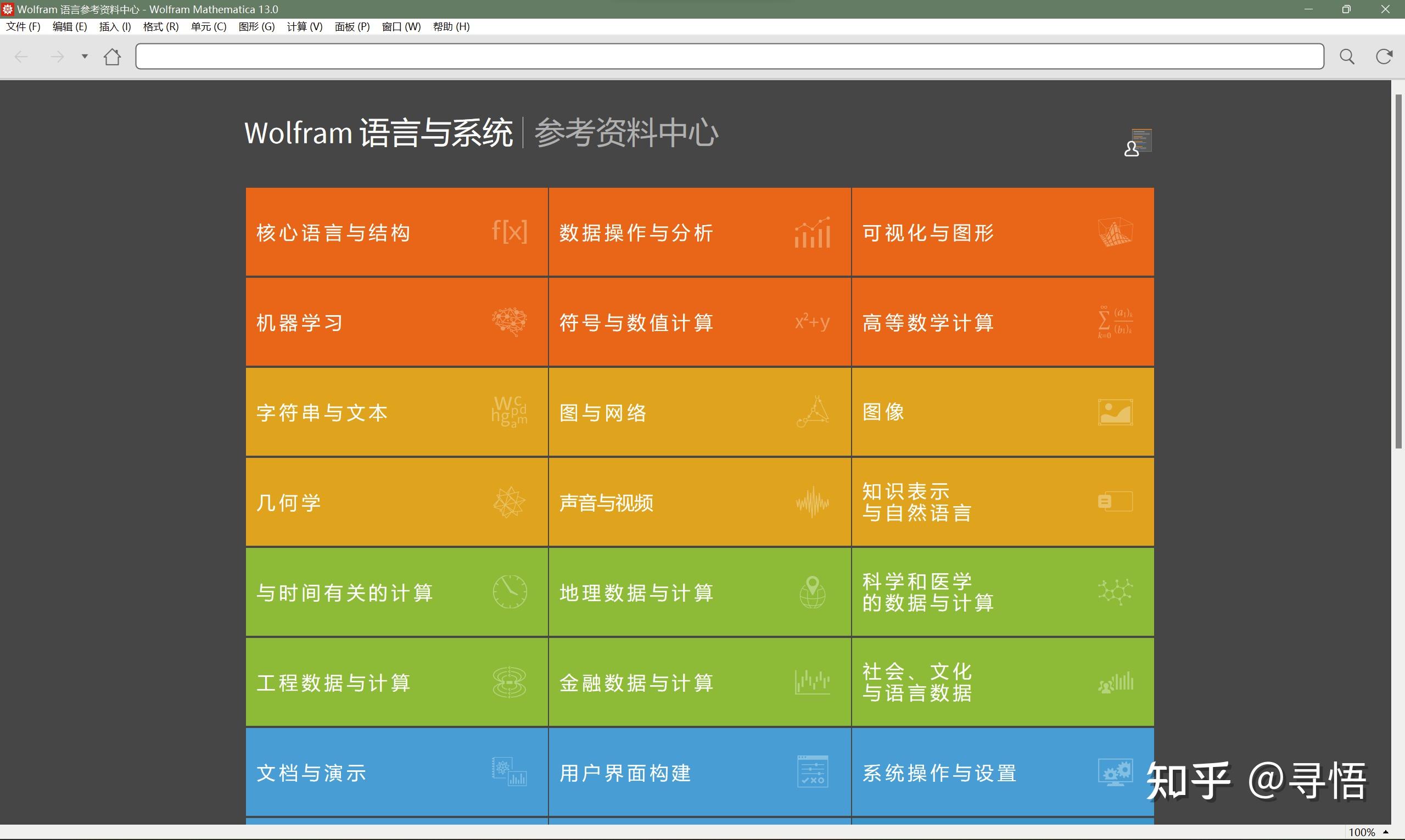The image size is (1405, 840).
Task: Click the vertical scrollbar thumb
Action: tap(1398, 272)
